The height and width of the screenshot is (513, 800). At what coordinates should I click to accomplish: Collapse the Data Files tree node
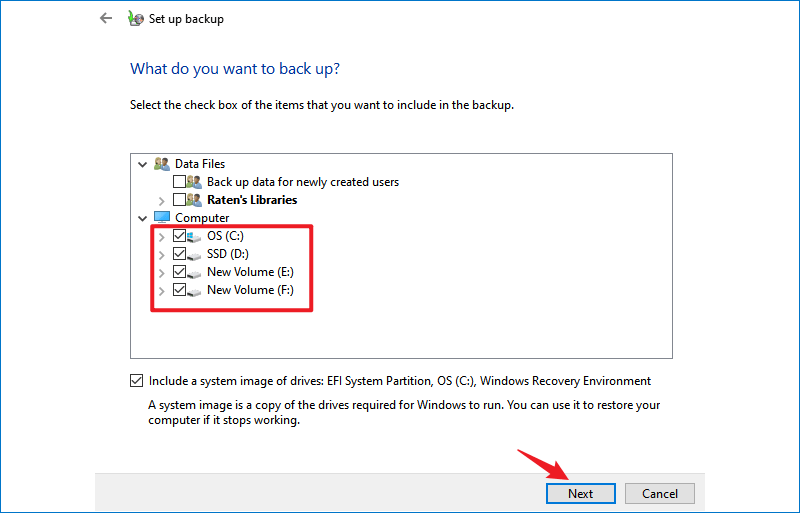(x=142, y=164)
